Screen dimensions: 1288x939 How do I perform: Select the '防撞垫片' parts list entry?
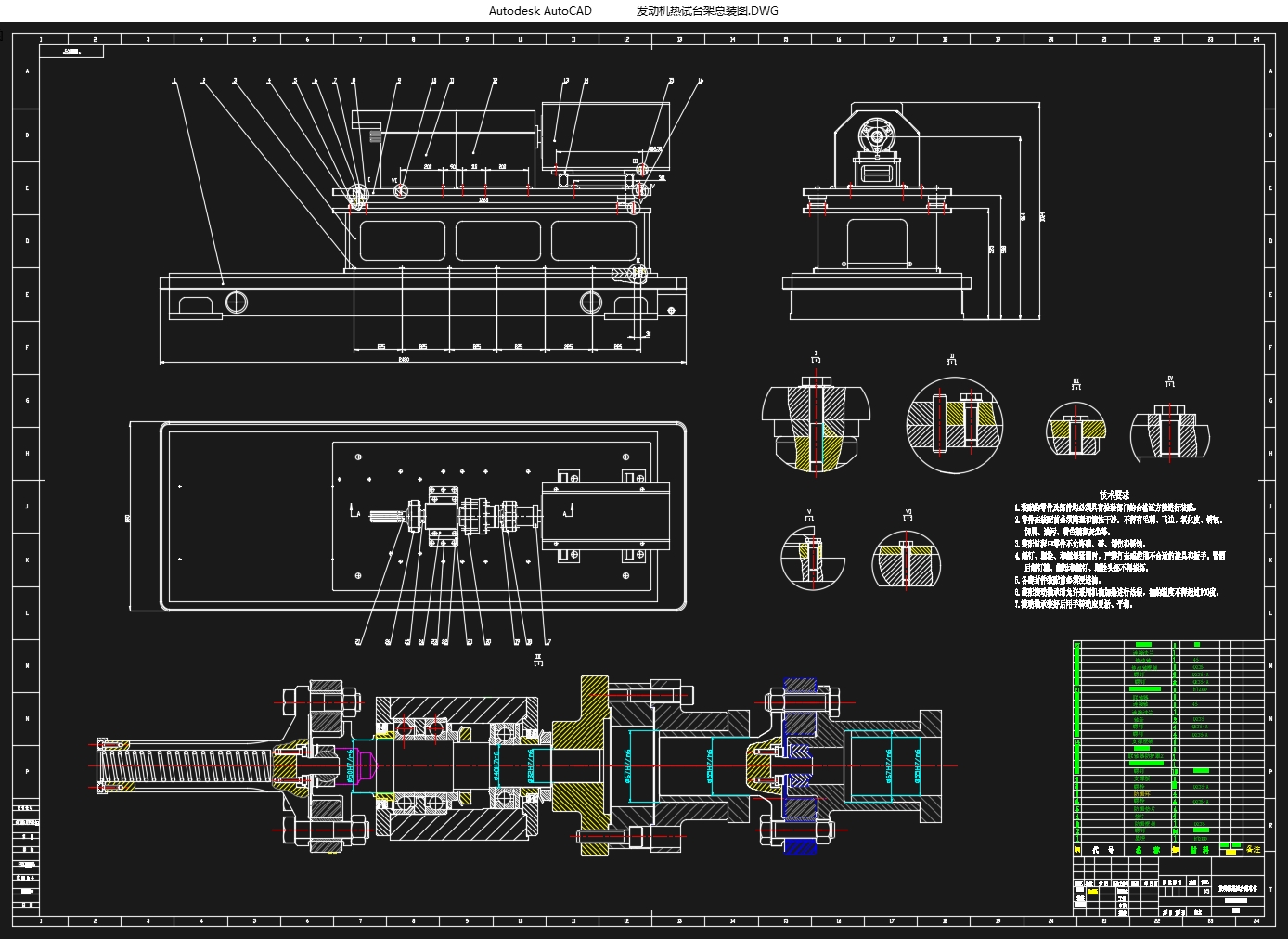(x=1144, y=809)
